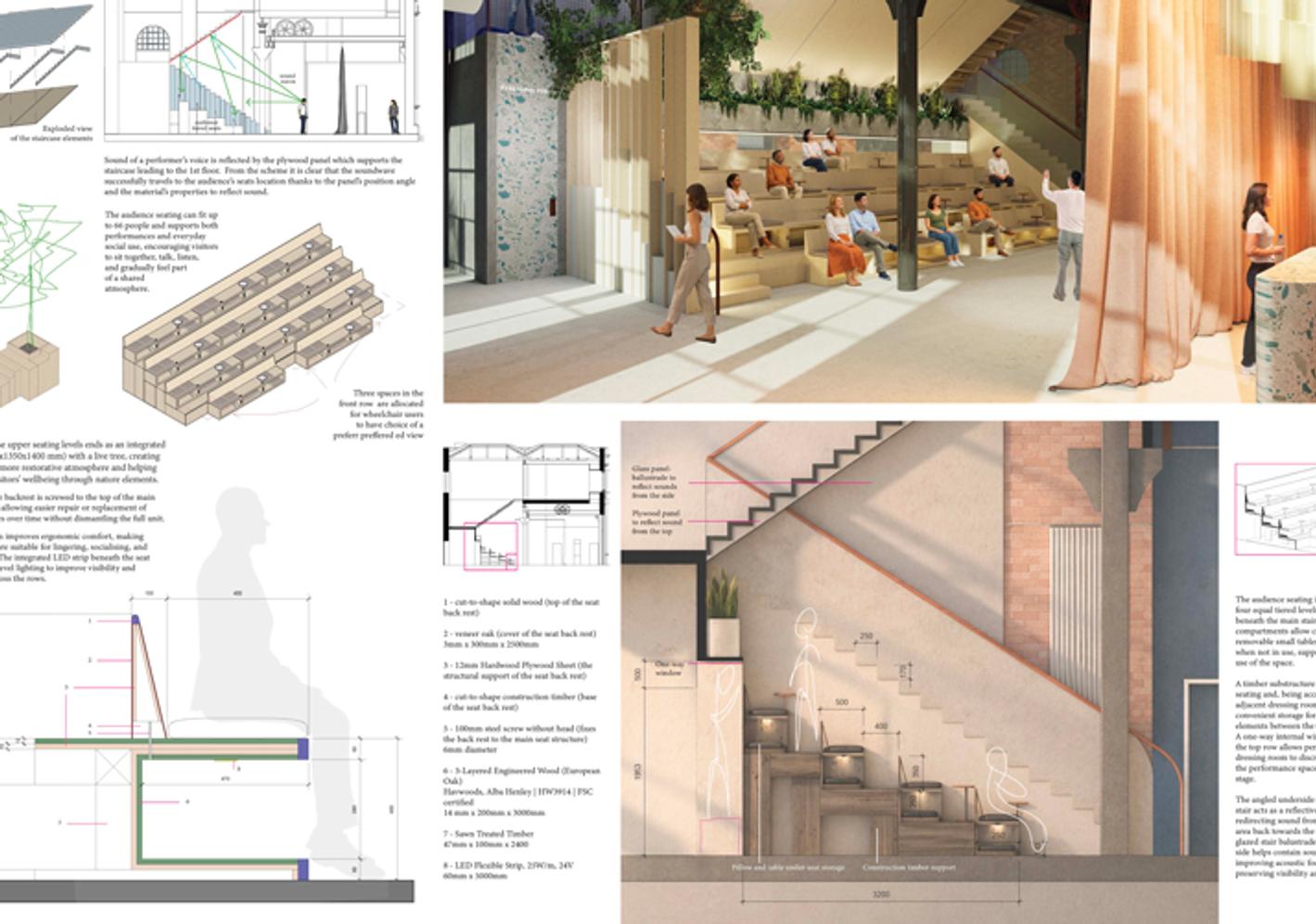Click the '500' horizontal seat depth dimension
The width and height of the screenshot is (1316, 924).
click(x=841, y=702)
